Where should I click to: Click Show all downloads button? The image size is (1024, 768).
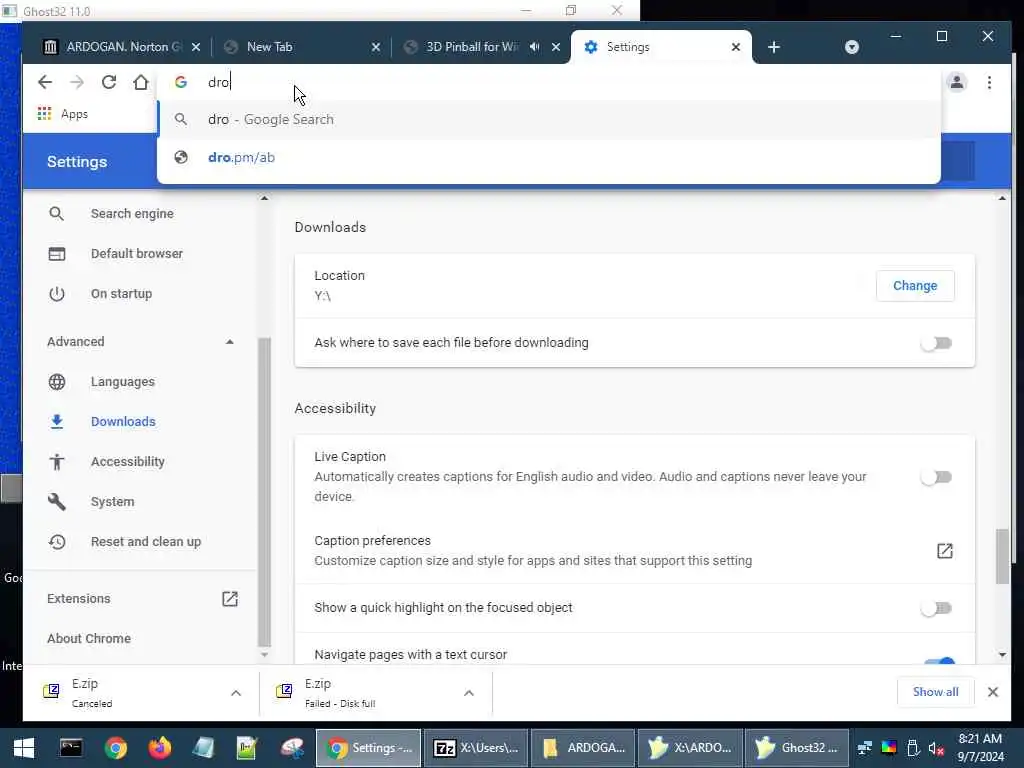[x=935, y=692]
